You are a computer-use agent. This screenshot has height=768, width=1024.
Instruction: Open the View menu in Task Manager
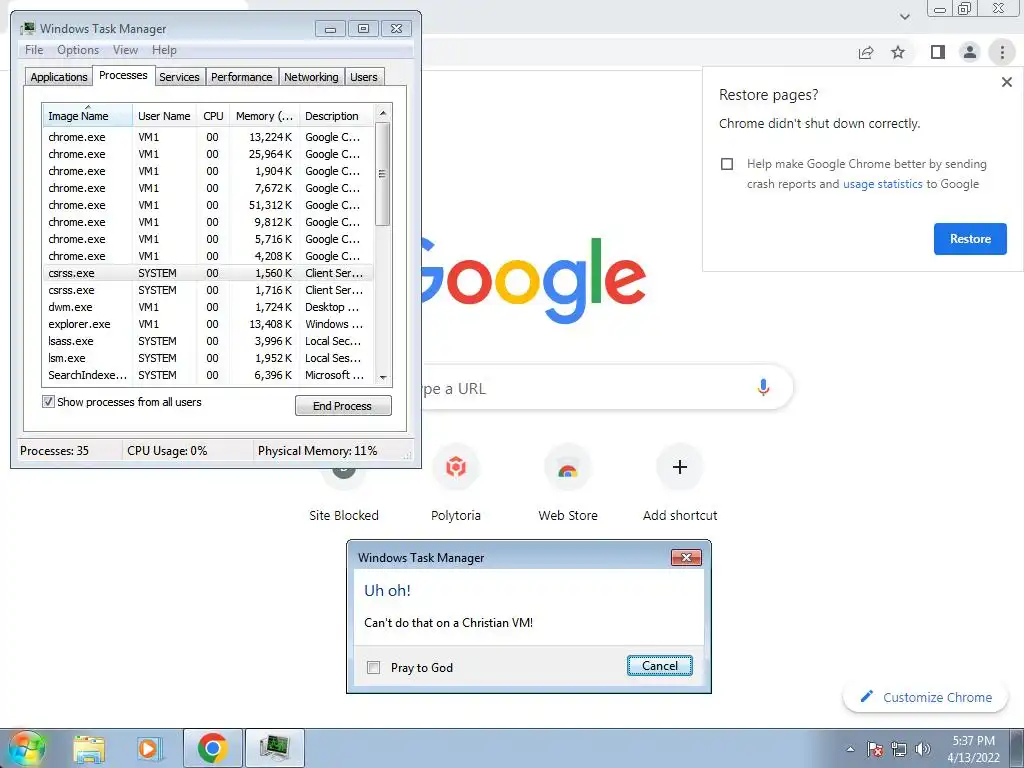pyautogui.click(x=125, y=50)
